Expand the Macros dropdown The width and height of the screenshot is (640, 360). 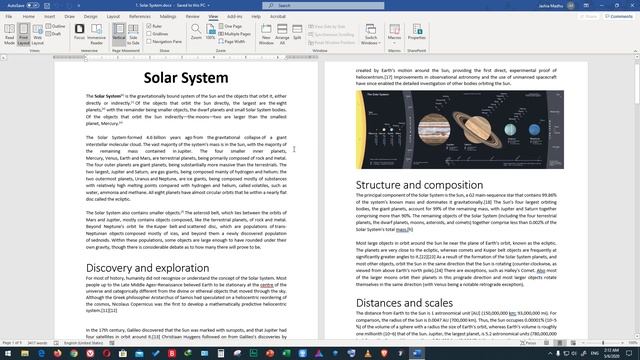pyautogui.click(x=394, y=34)
